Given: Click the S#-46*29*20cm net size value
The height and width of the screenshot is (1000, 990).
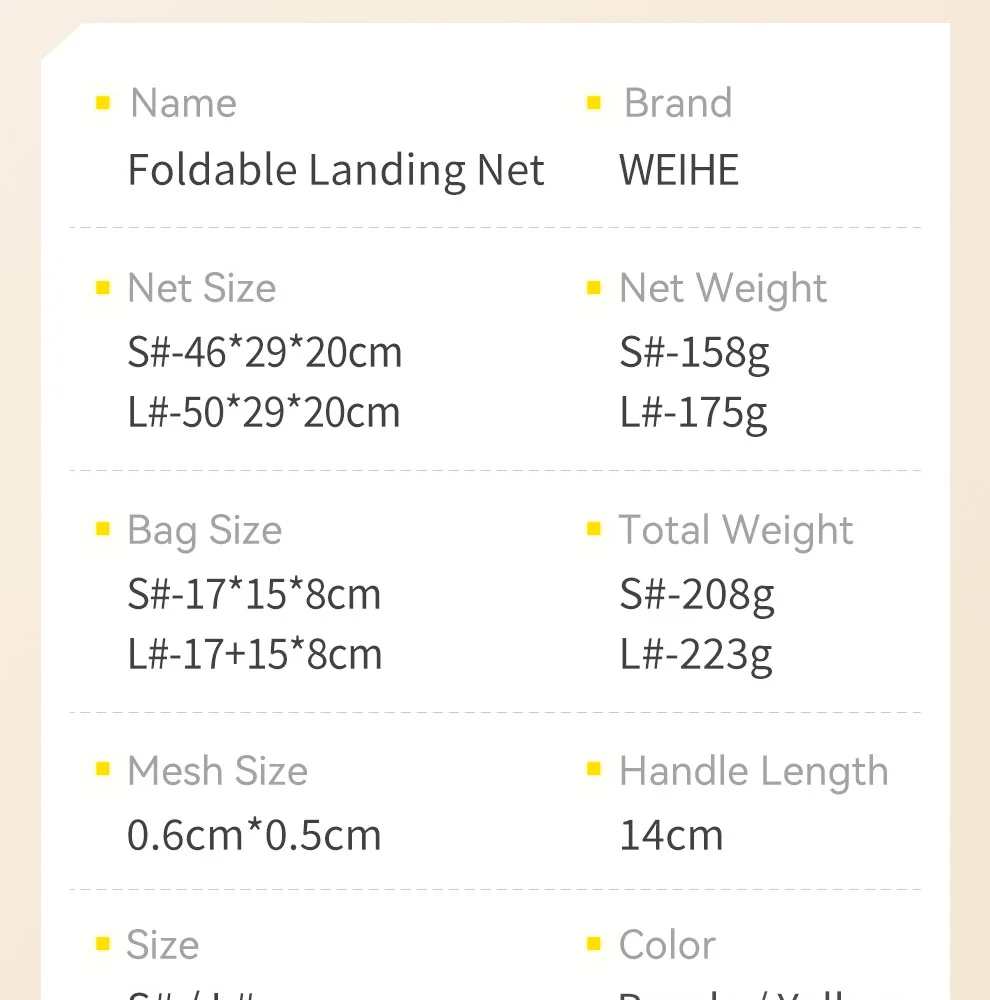Looking at the screenshot, I should pyautogui.click(x=265, y=352).
